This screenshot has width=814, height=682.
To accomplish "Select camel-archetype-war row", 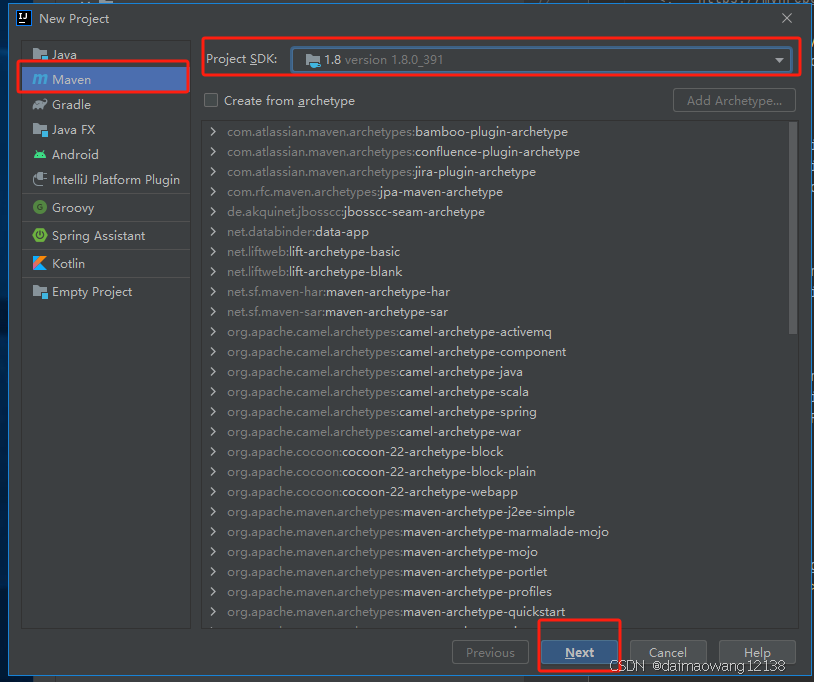I will pos(496,432).
